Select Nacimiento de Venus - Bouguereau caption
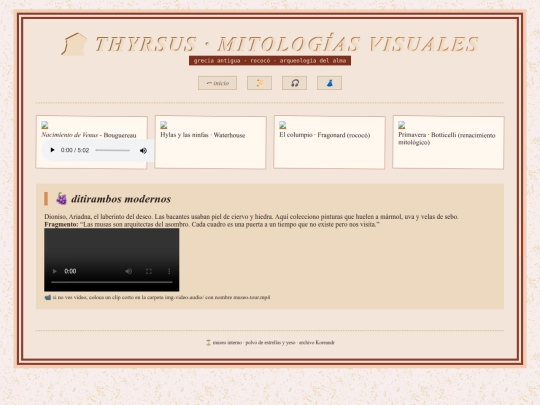The image size is (540, 405). click(x=89, y=135)
